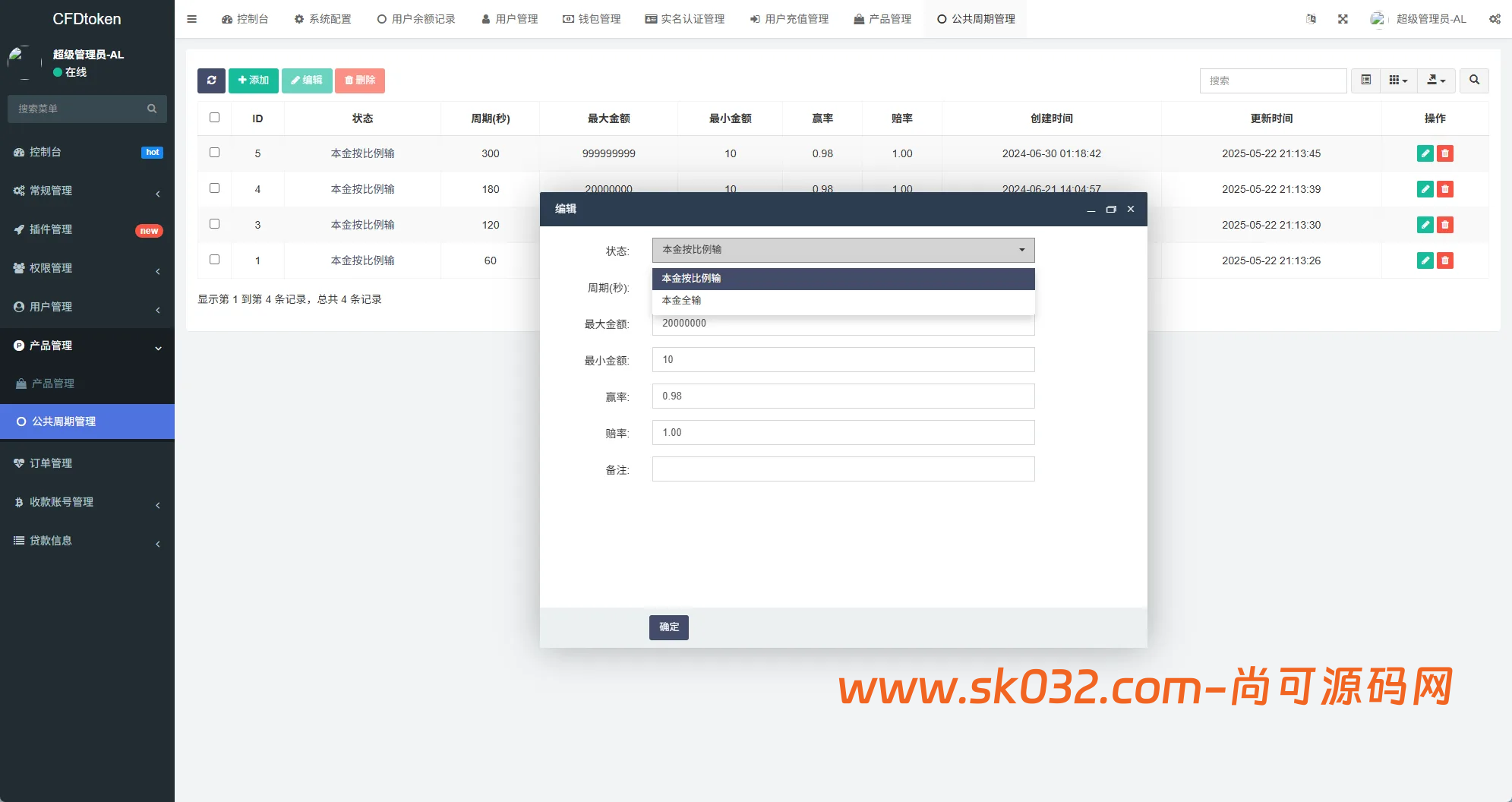Select 公共周期管理 sidebar item
This screenshot has width=1512, height=802.
click(x=87, y=422)
